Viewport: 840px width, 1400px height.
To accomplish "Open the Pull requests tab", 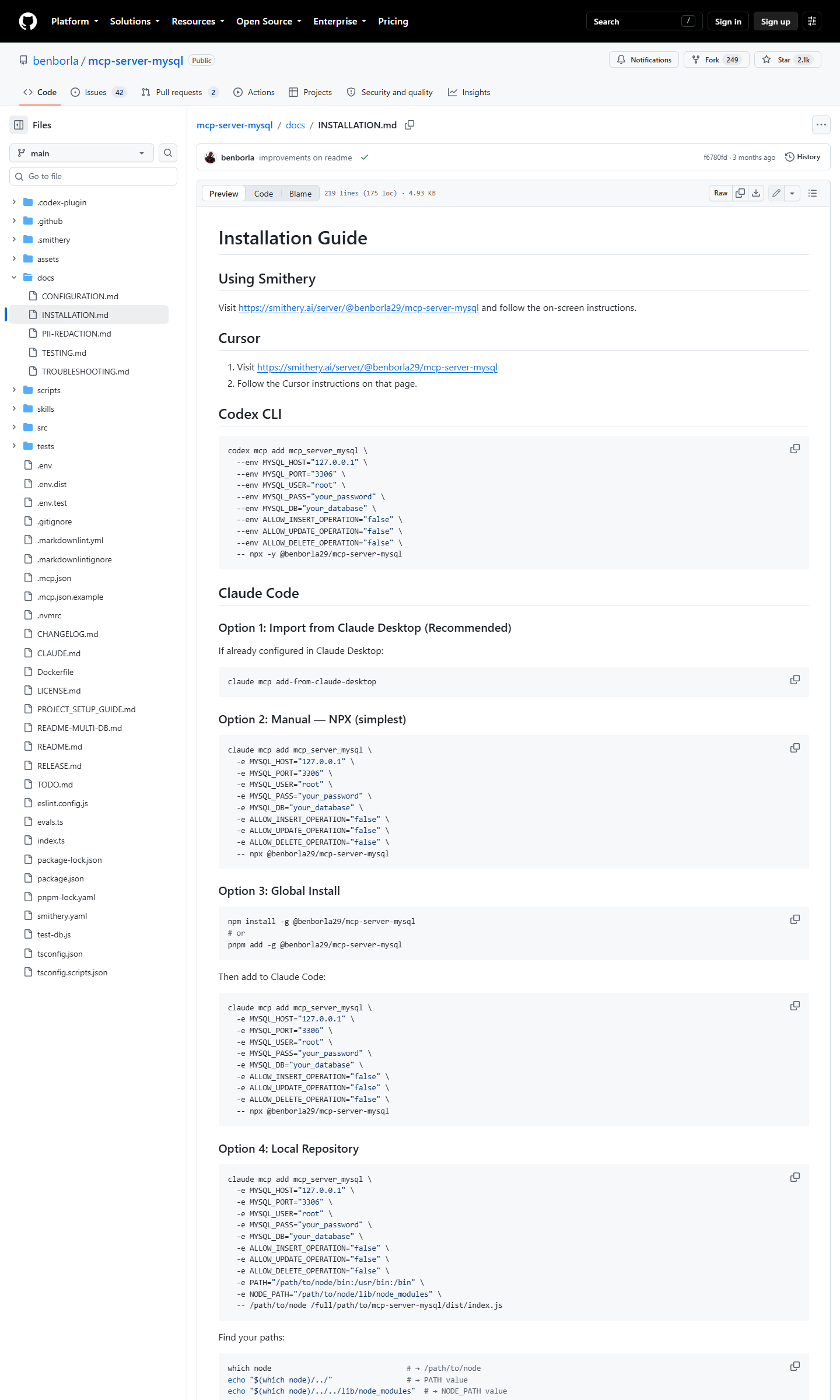I will 180,92.
